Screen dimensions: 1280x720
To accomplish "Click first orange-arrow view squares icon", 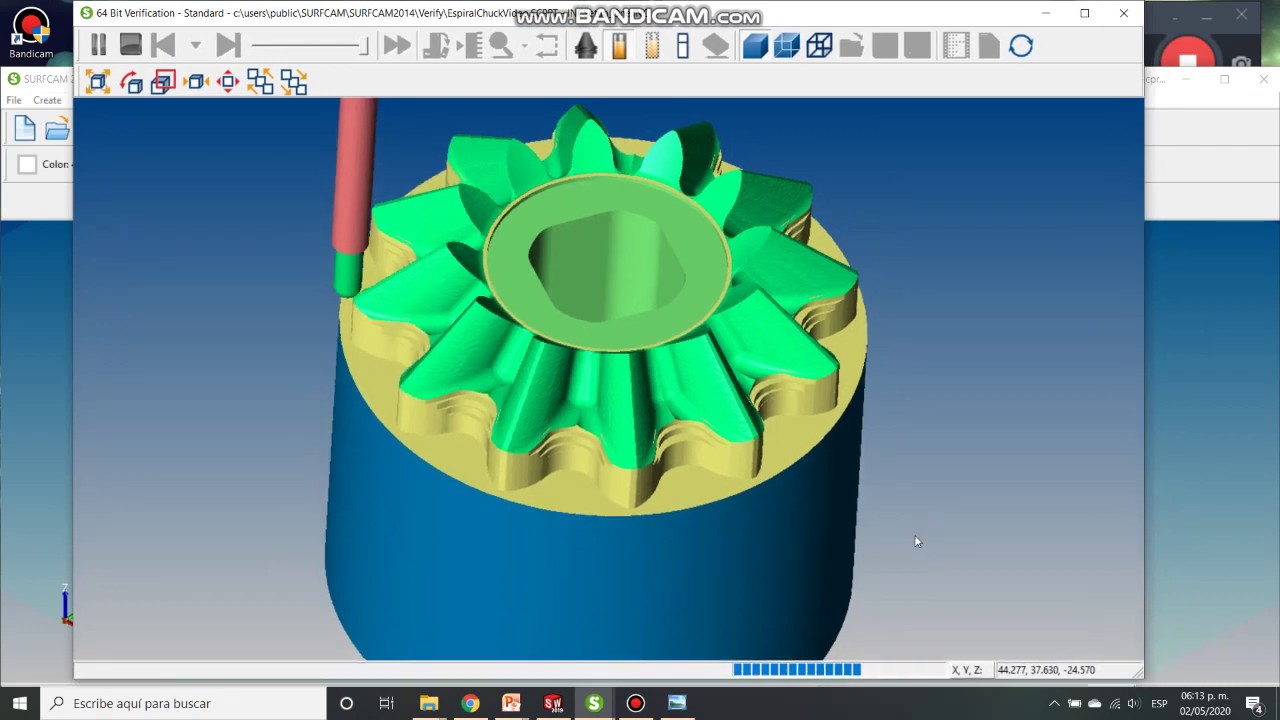I will 260,82.
